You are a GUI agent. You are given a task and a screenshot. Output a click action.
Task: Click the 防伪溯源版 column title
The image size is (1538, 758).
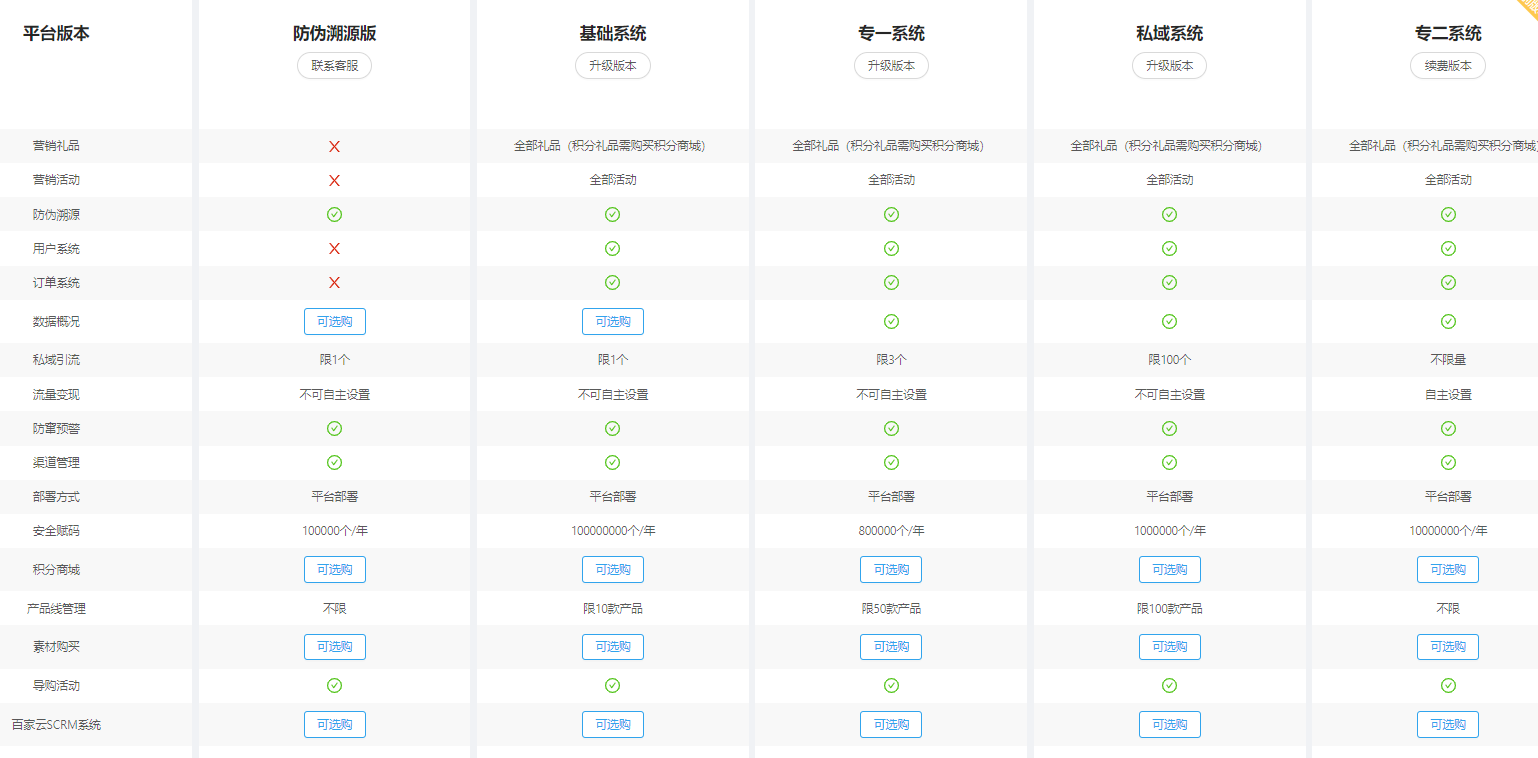click(x=335, y=34)
